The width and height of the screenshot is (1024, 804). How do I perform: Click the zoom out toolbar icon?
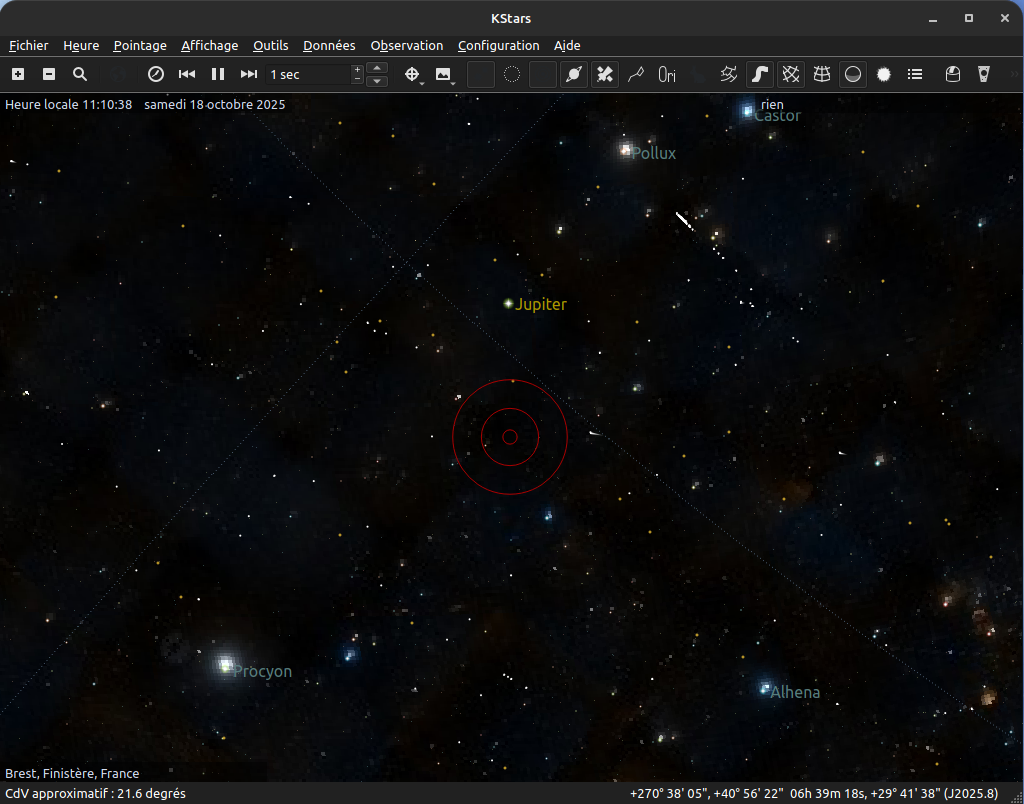point(49,74)
